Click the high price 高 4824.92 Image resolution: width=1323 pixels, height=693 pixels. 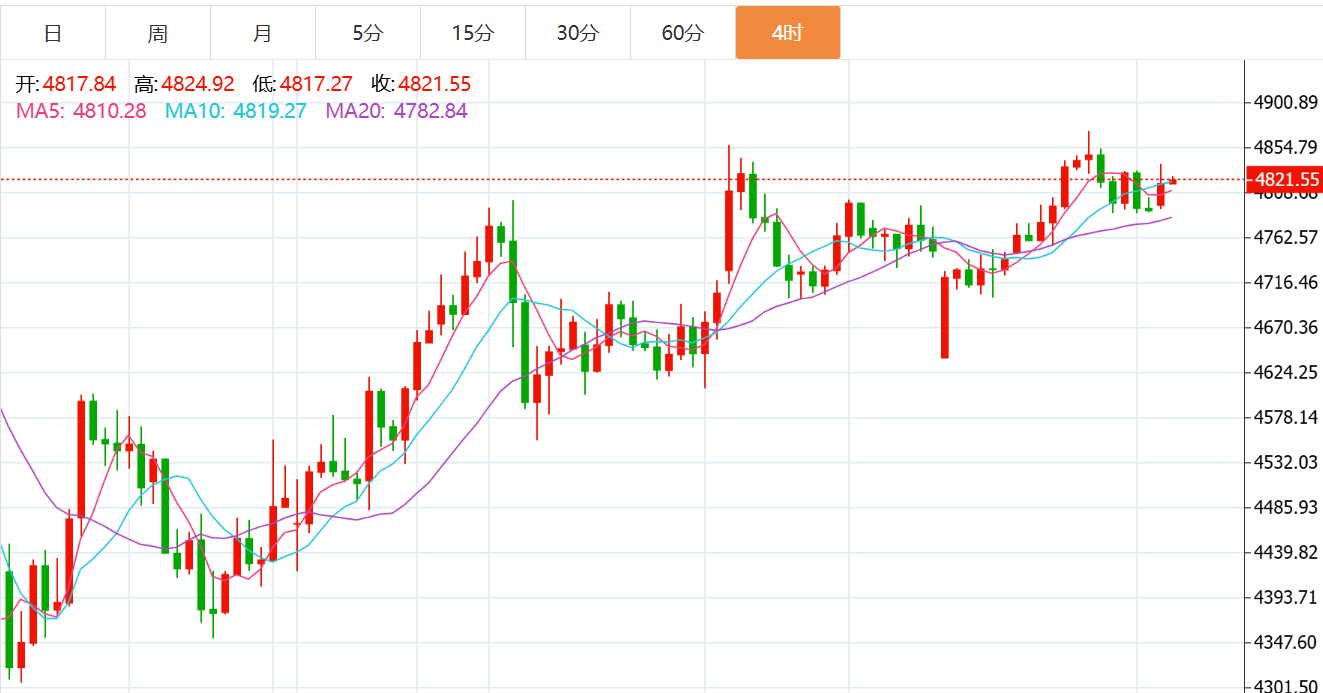tap(184, 85)
